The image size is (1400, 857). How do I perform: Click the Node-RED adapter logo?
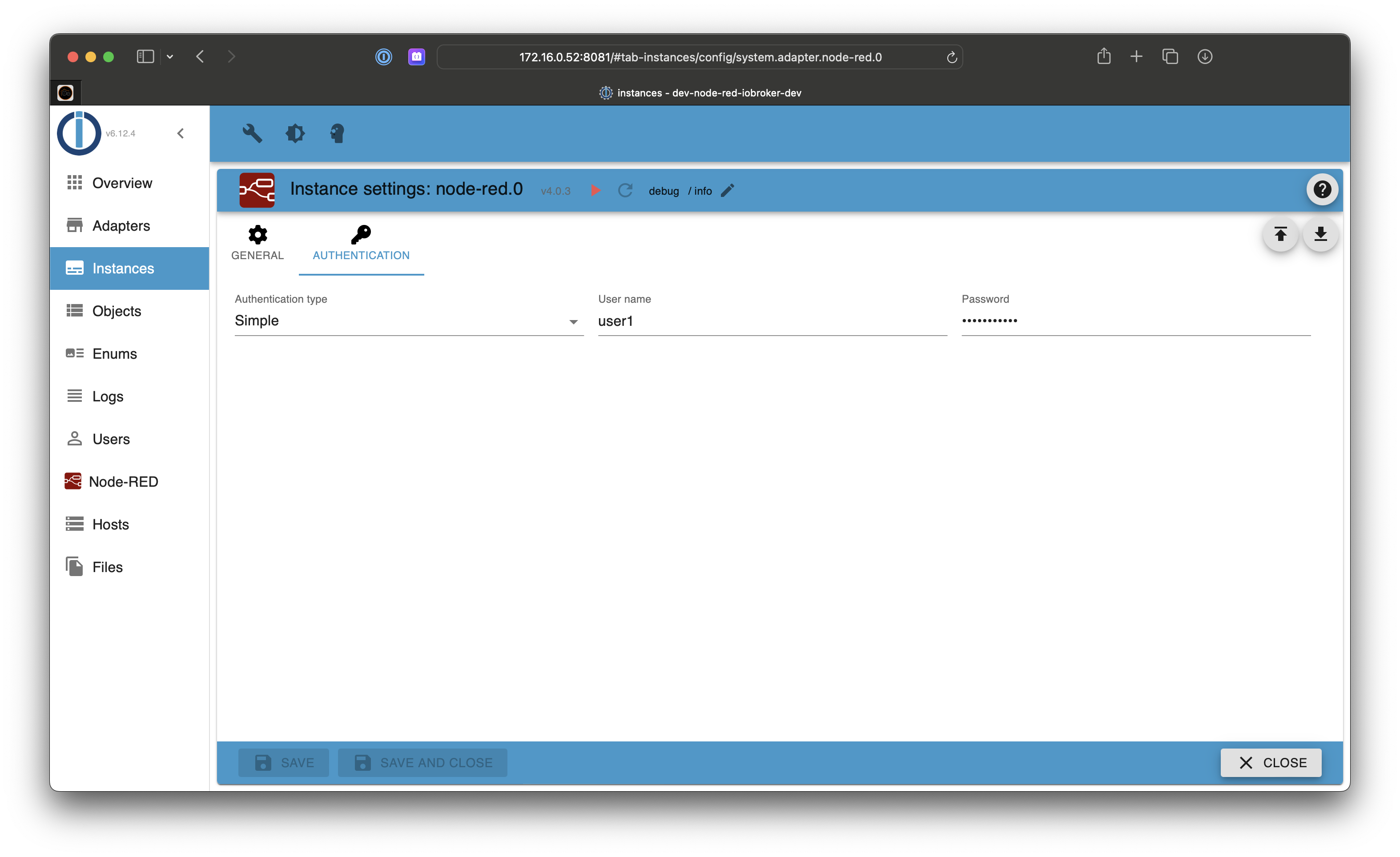257,190
